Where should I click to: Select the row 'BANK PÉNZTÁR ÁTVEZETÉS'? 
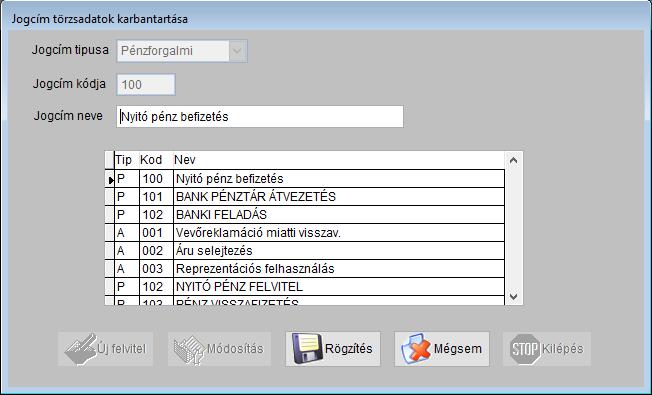(x=305, y=197)
